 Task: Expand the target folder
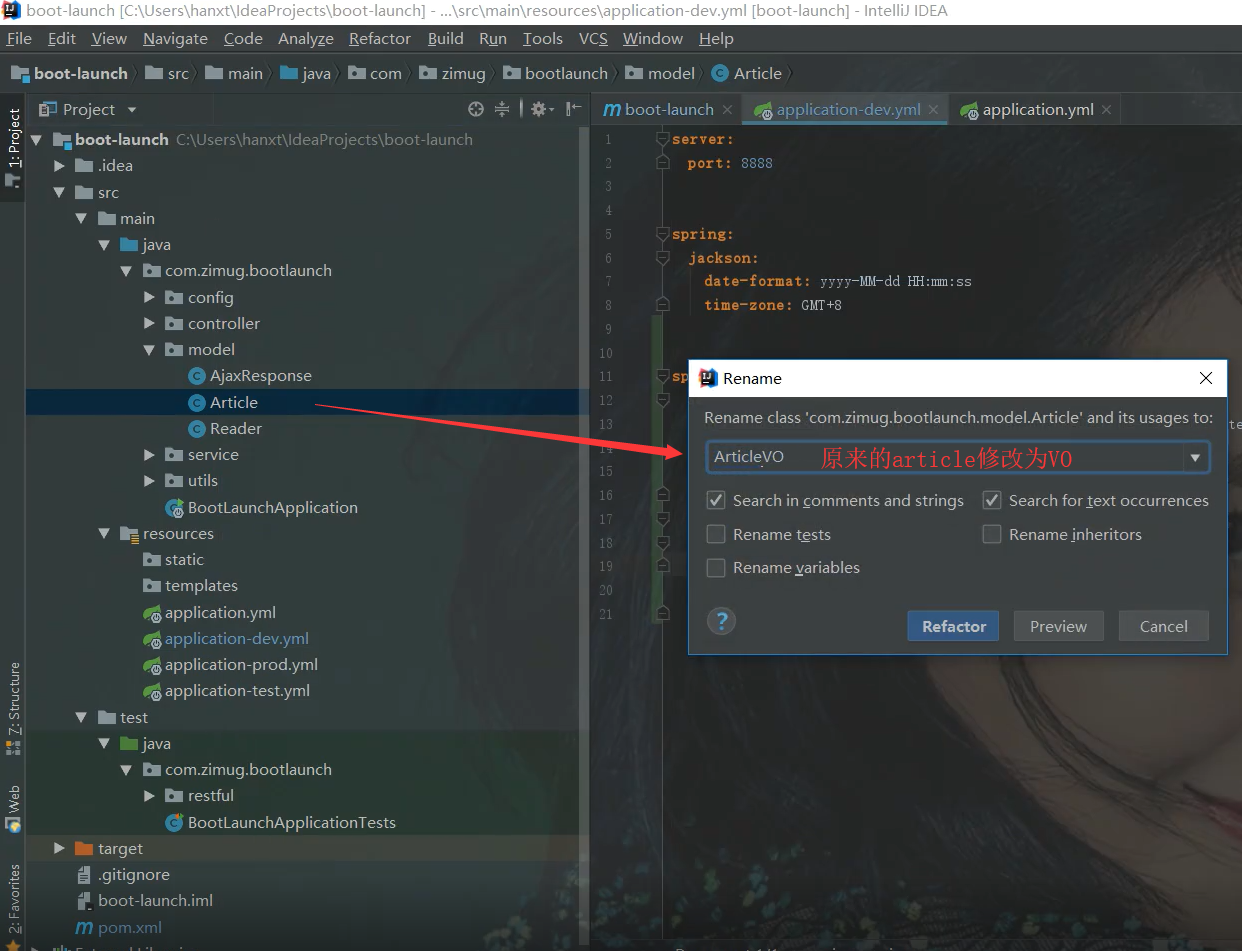tap(60, 848)
